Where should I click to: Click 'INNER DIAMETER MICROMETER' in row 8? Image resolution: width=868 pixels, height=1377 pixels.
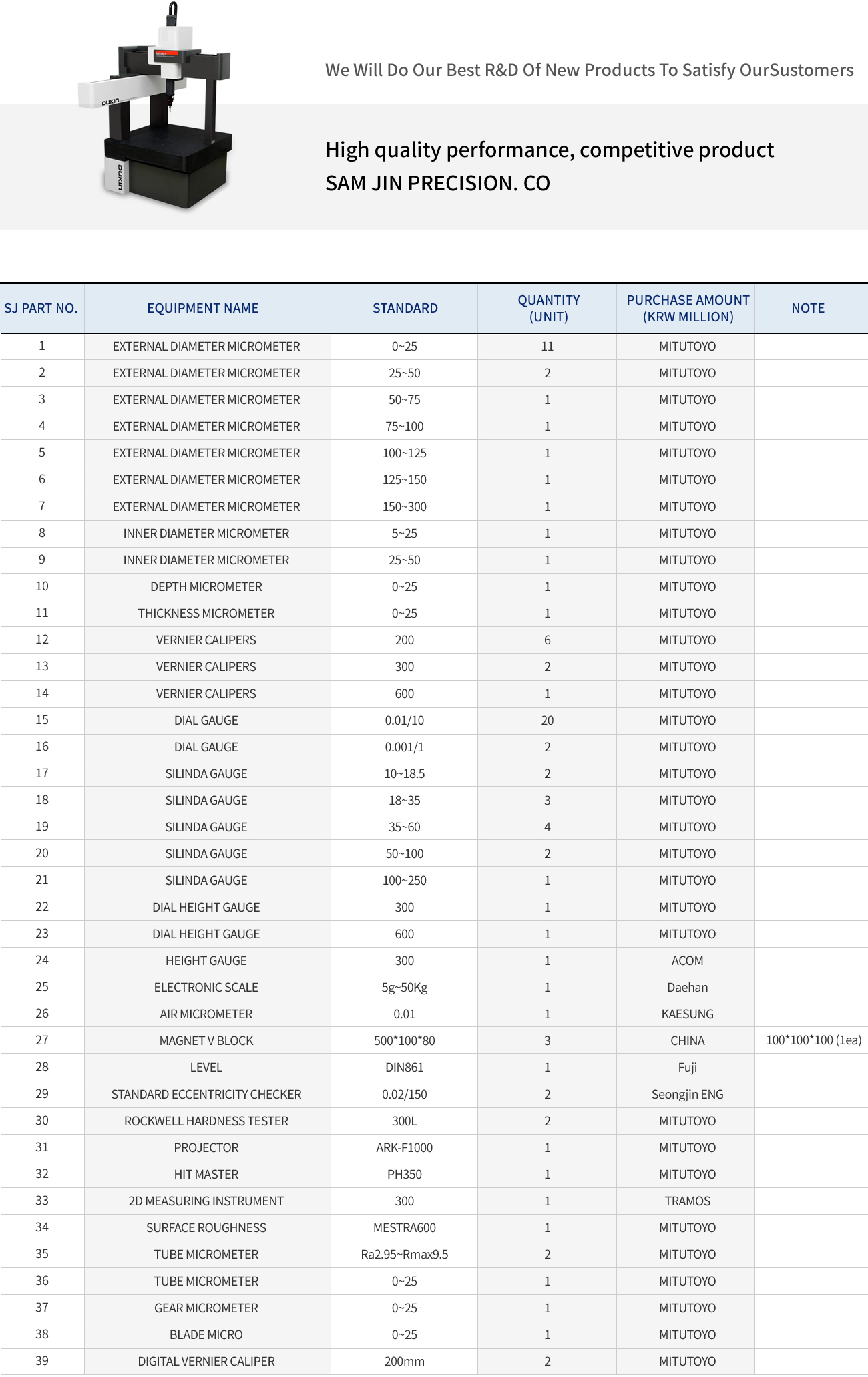pyautogui.click(x=206, y=533)
